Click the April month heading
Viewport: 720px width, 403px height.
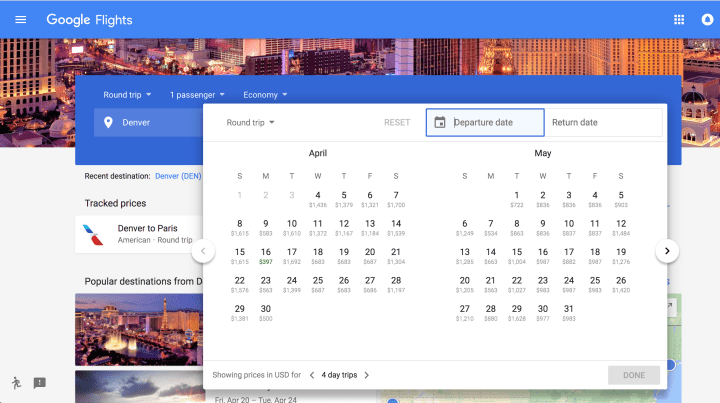coord(318,153)
